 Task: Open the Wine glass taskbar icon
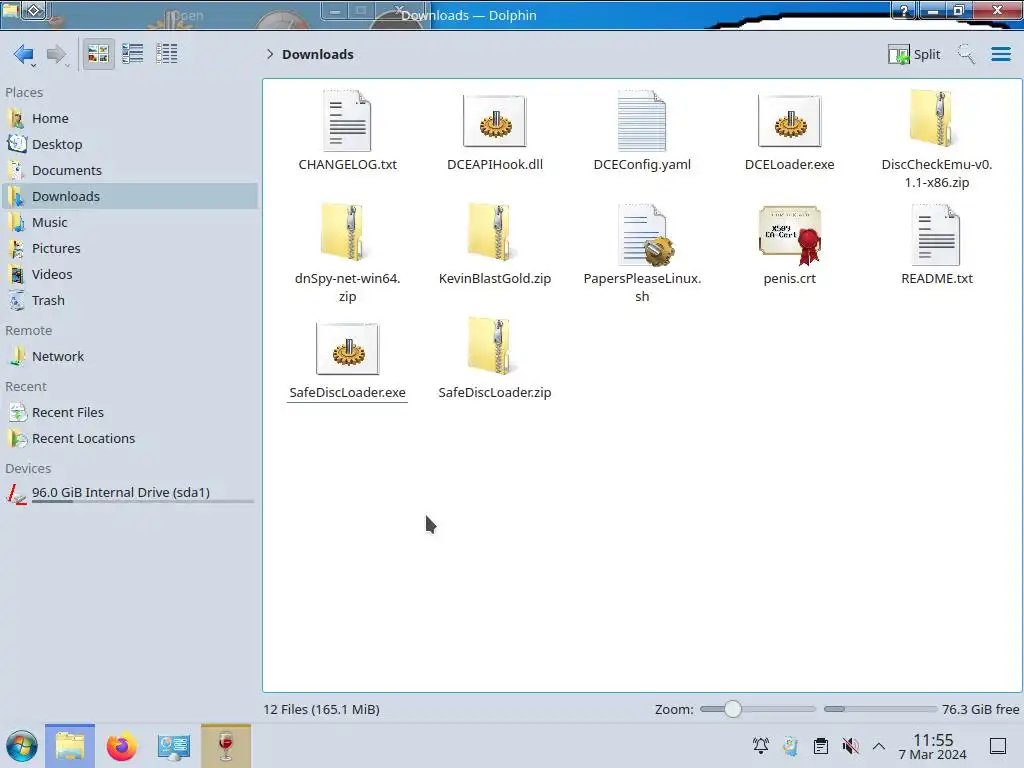(225, 746)
